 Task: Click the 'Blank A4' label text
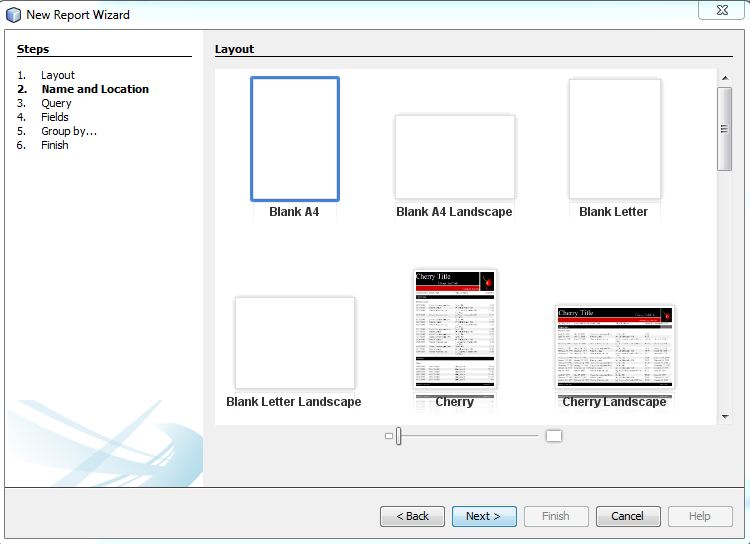click(x=294, y=211)
